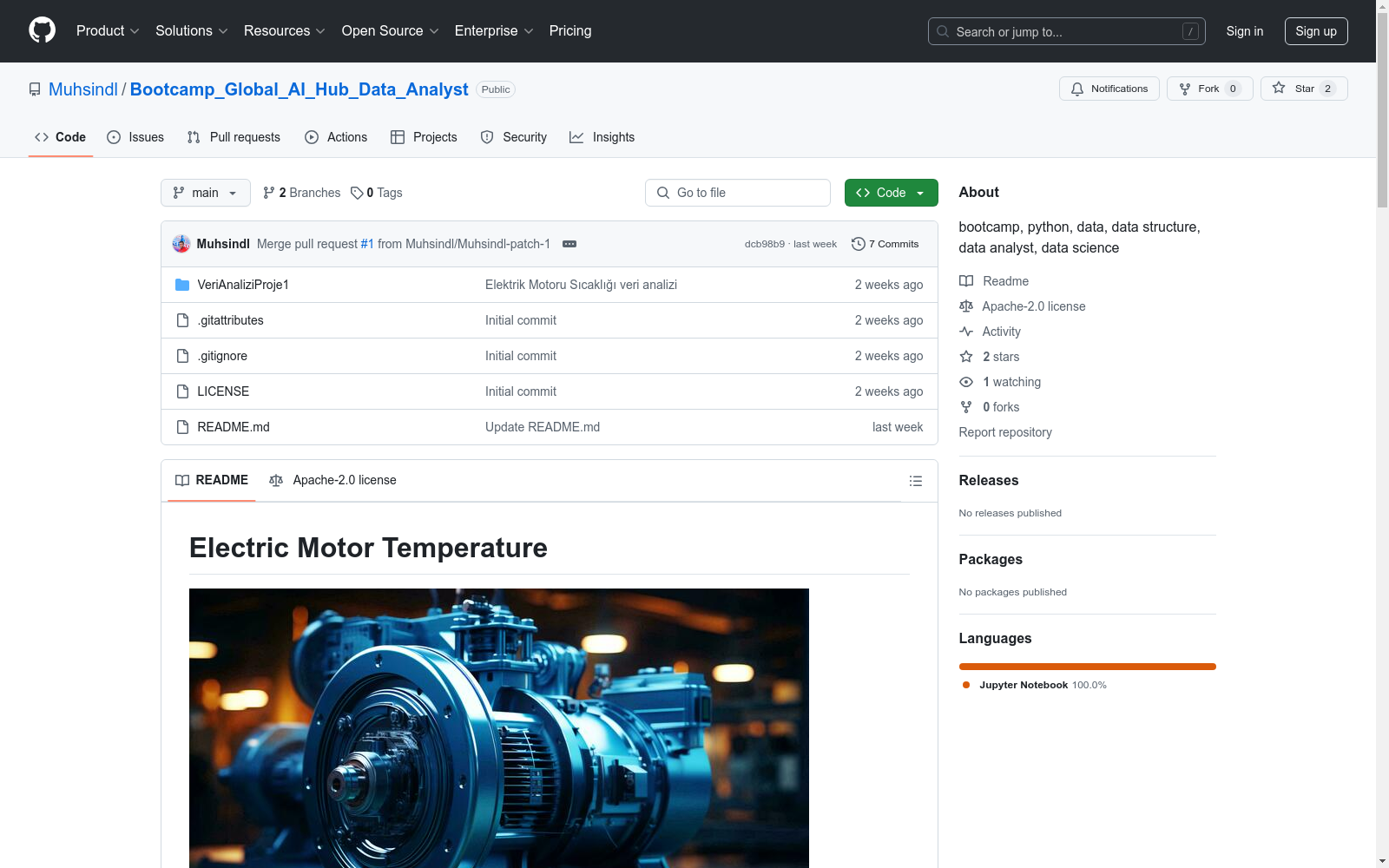The image size is (1389, 868).
Task: Open the Pricing page
Action: point(570,30)
